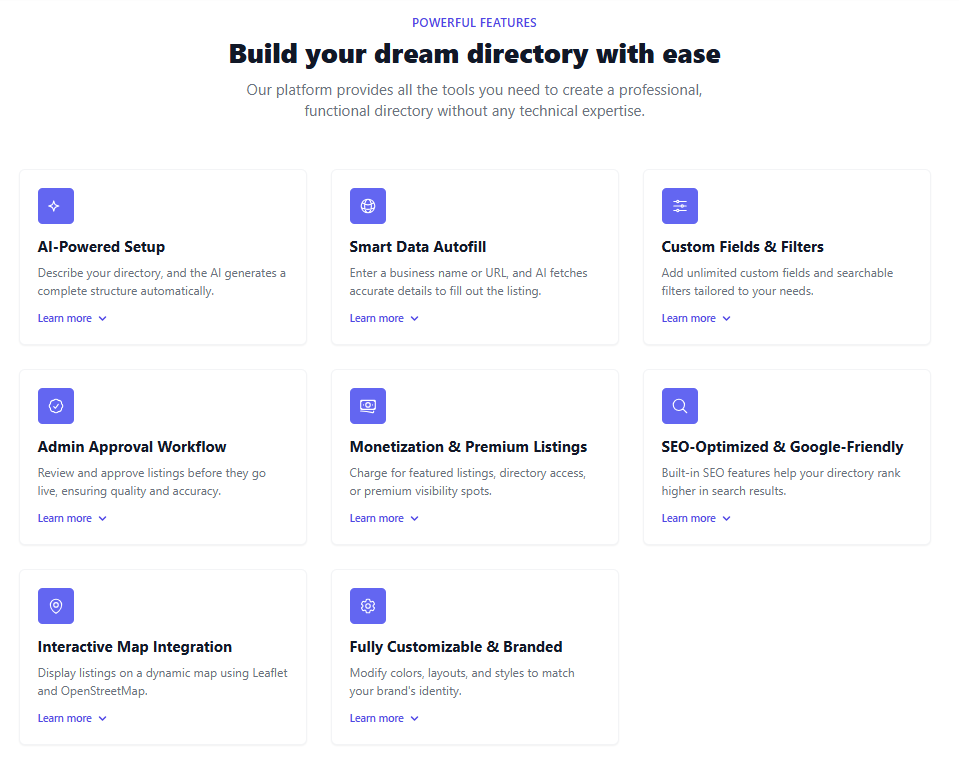Click the Fully Customizable gear icon
Screen dimensions: 959x757
[367, 606]
